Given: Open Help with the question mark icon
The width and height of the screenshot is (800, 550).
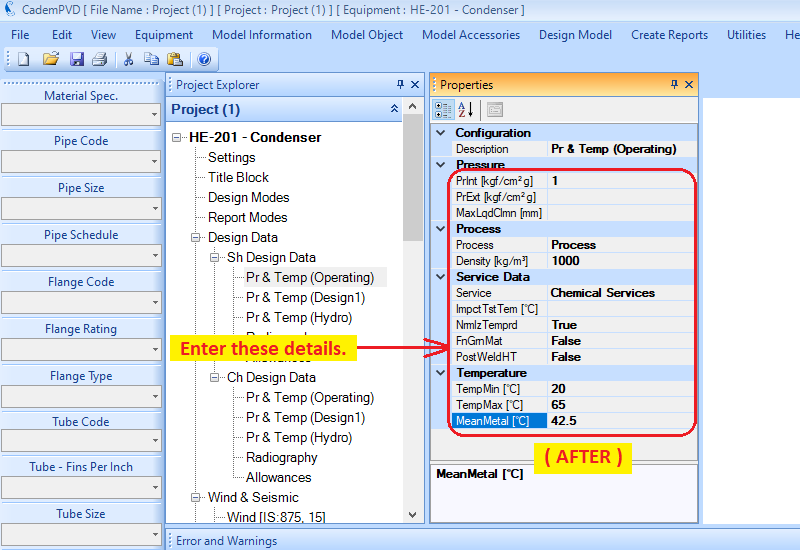Looking at the screenshot, I should (x=204, y=60).
